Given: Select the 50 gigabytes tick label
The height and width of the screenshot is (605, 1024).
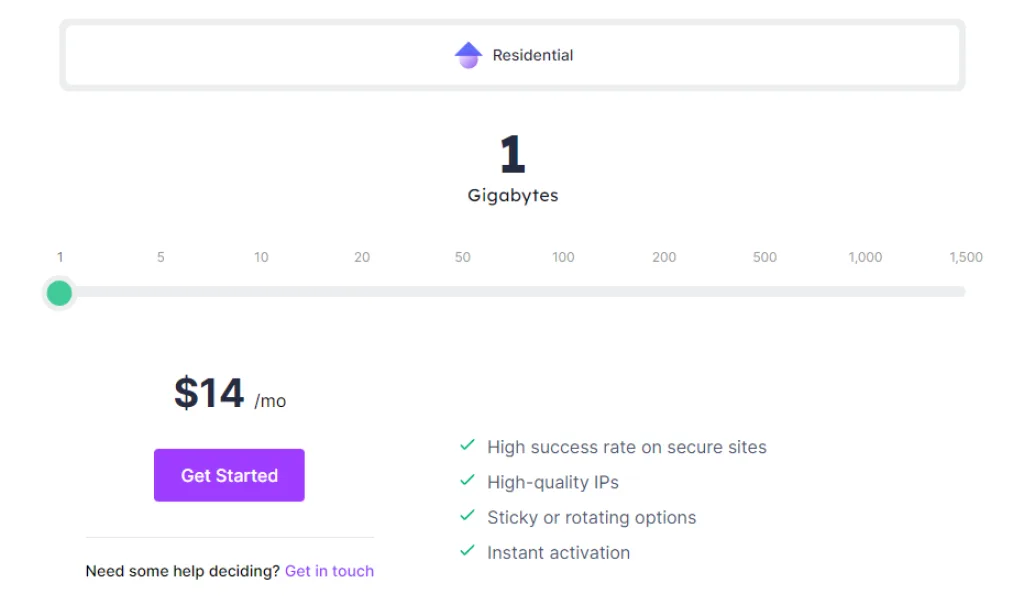Looking at the screenshot, I should coord(462,257).
